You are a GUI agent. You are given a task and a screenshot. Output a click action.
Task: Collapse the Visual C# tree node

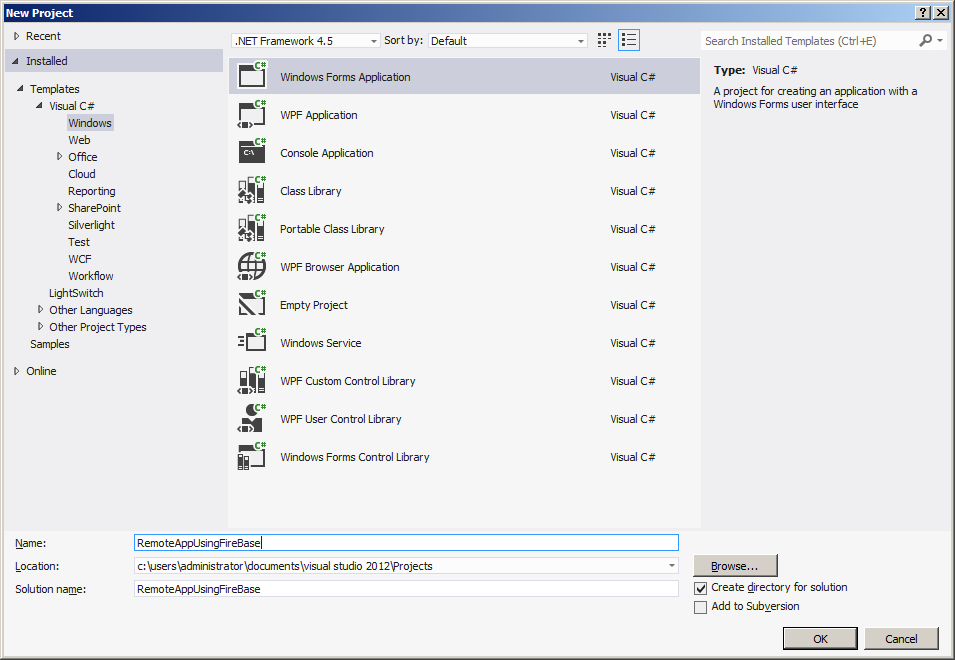tap(40, 105)
